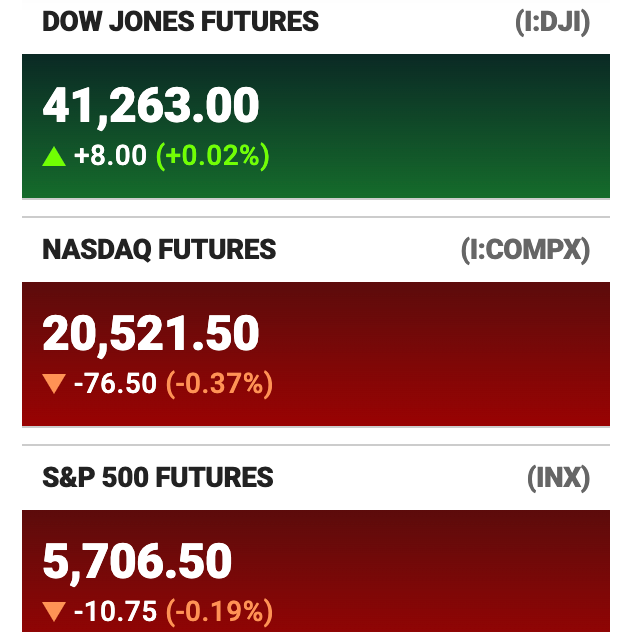The height and width of the screenshot is (632, 632).
Task: Click the -10.75 point change
Action: coord(115,611)
